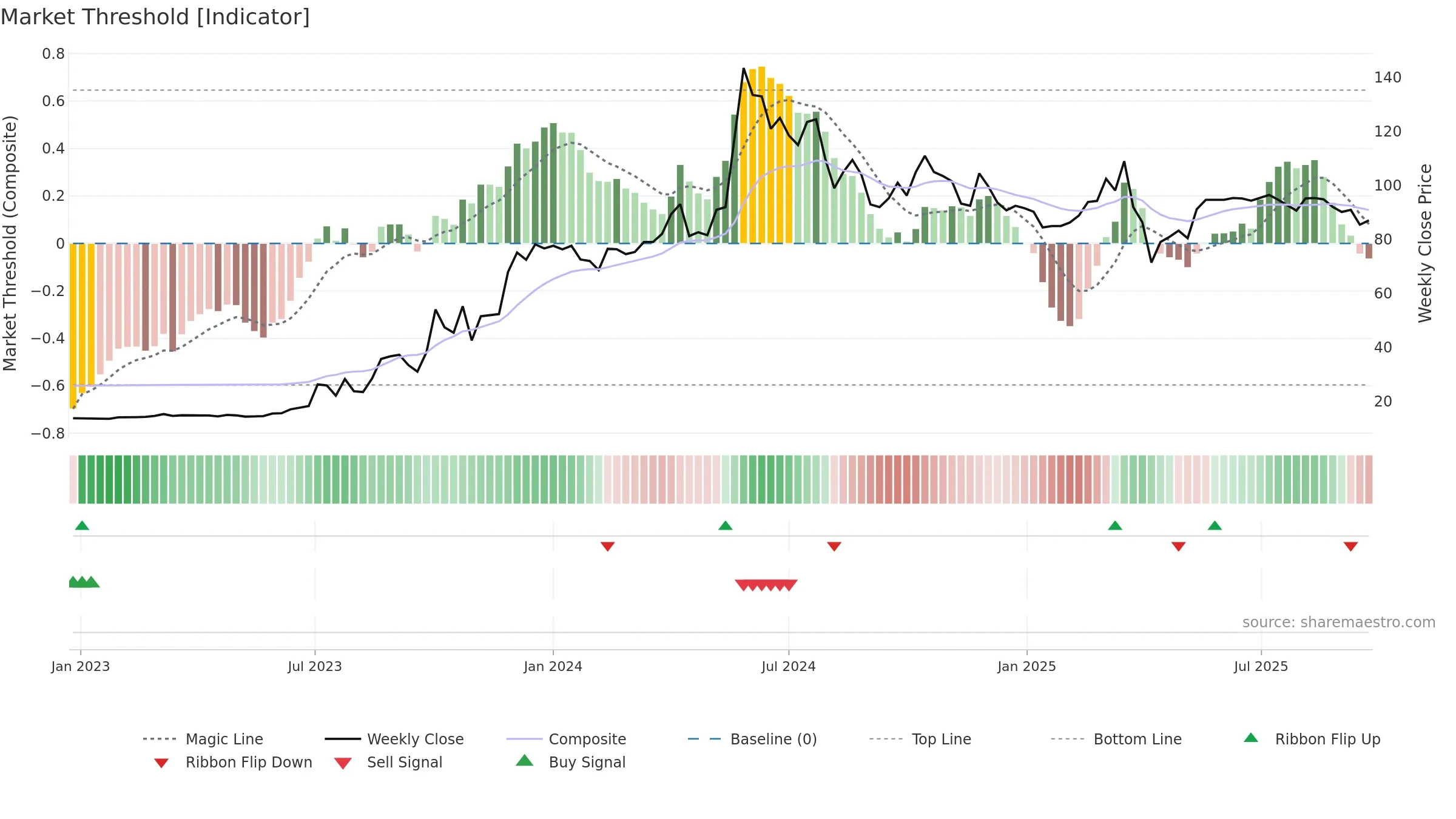Click the Buy Signal cluster at Jan 2023
The height and width of the screenshot is (819, 1456).
84,582
